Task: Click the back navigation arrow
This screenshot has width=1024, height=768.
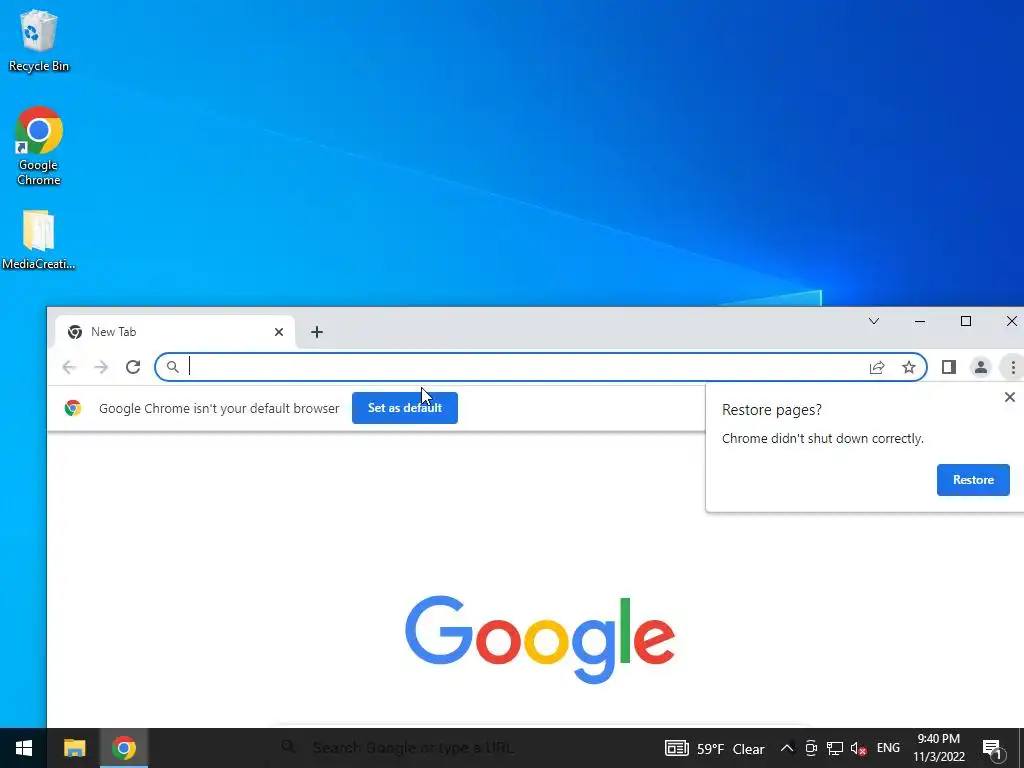Action: pyautogui.click(x=69, y=367)
